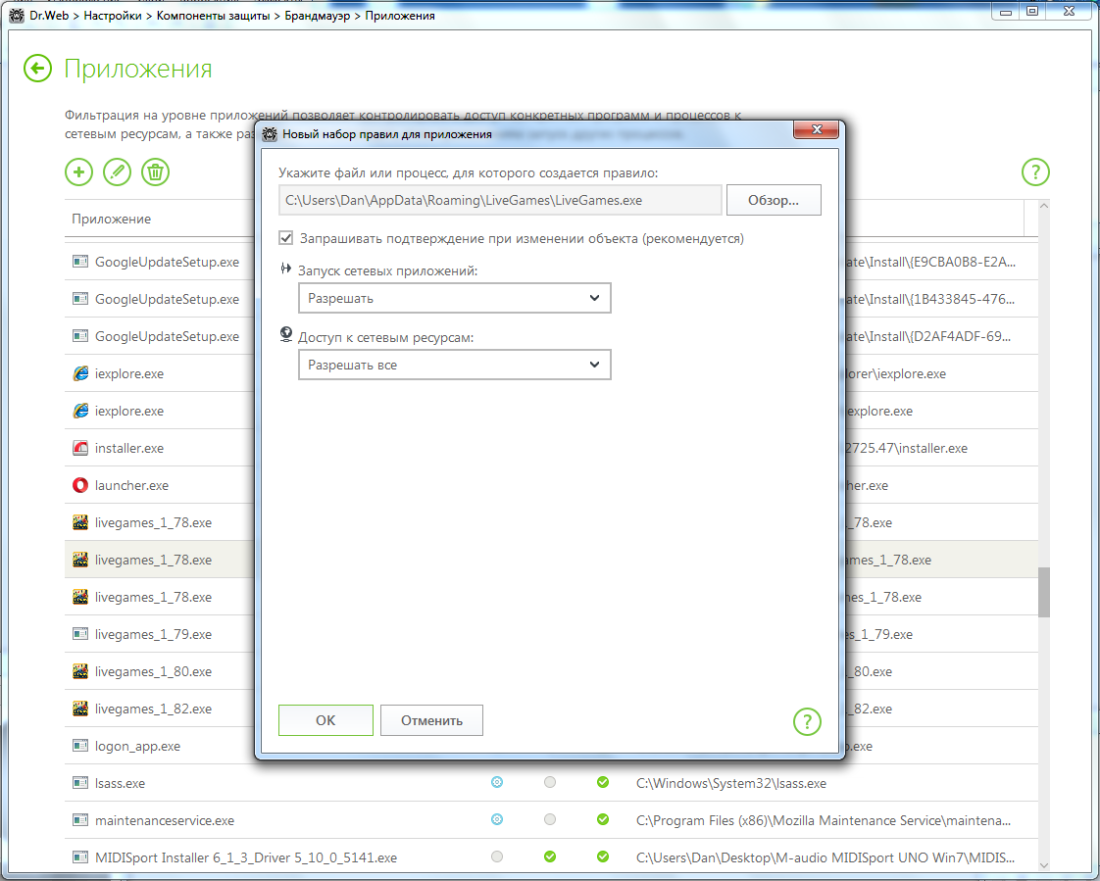The image size is (1100, 881).
Task: Click the grey circle in maintenanceservice.exe row
Action: [550, 819]
